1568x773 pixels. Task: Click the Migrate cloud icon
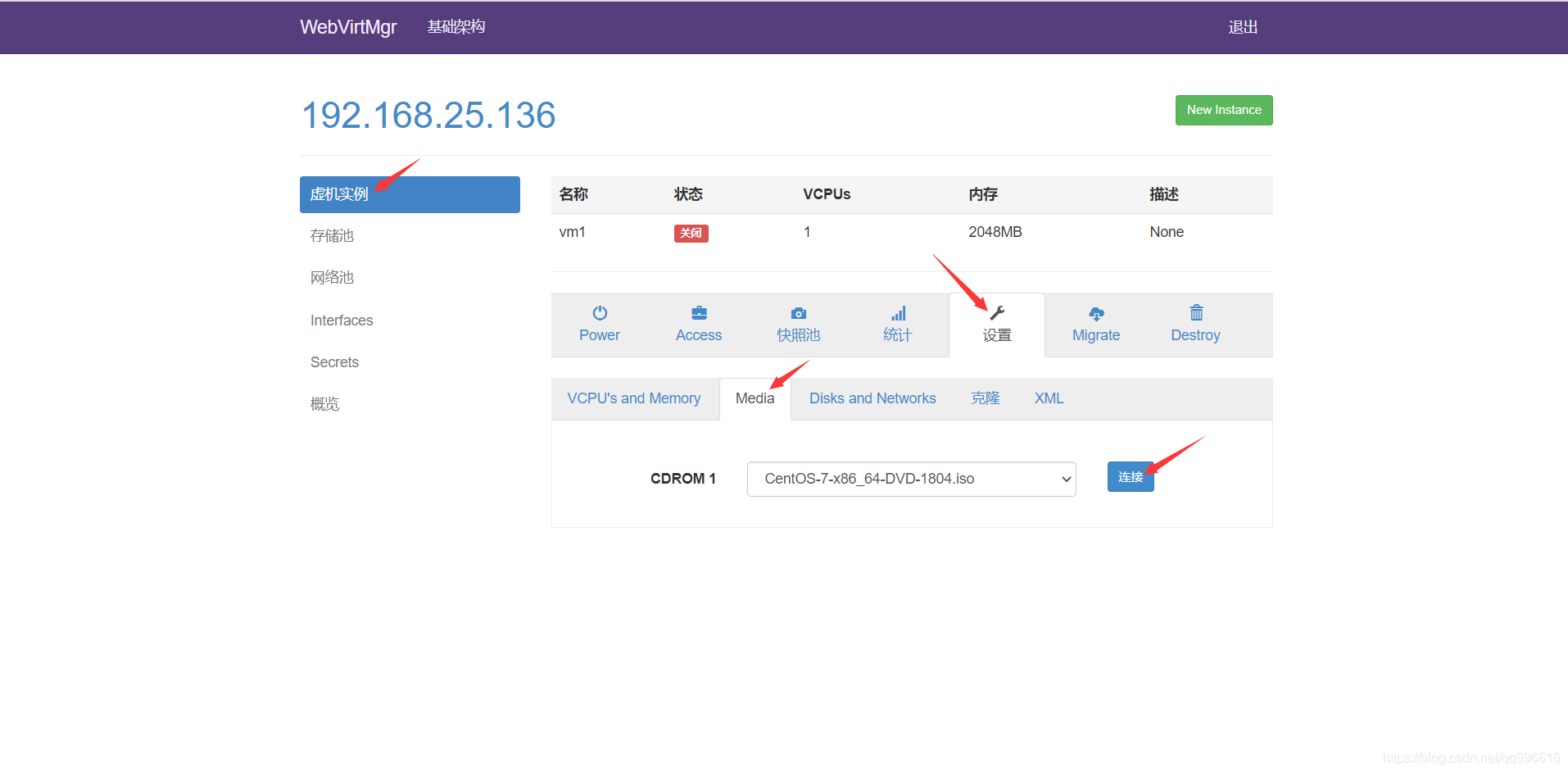[1097, 313]
